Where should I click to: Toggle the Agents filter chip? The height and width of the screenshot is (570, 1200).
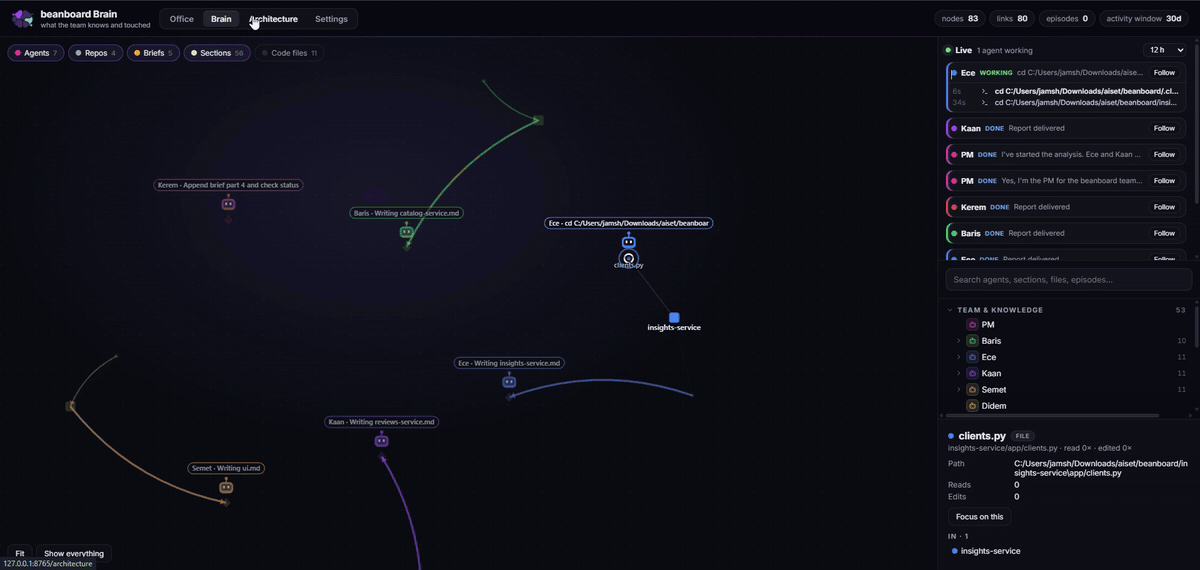click(35, 53)
